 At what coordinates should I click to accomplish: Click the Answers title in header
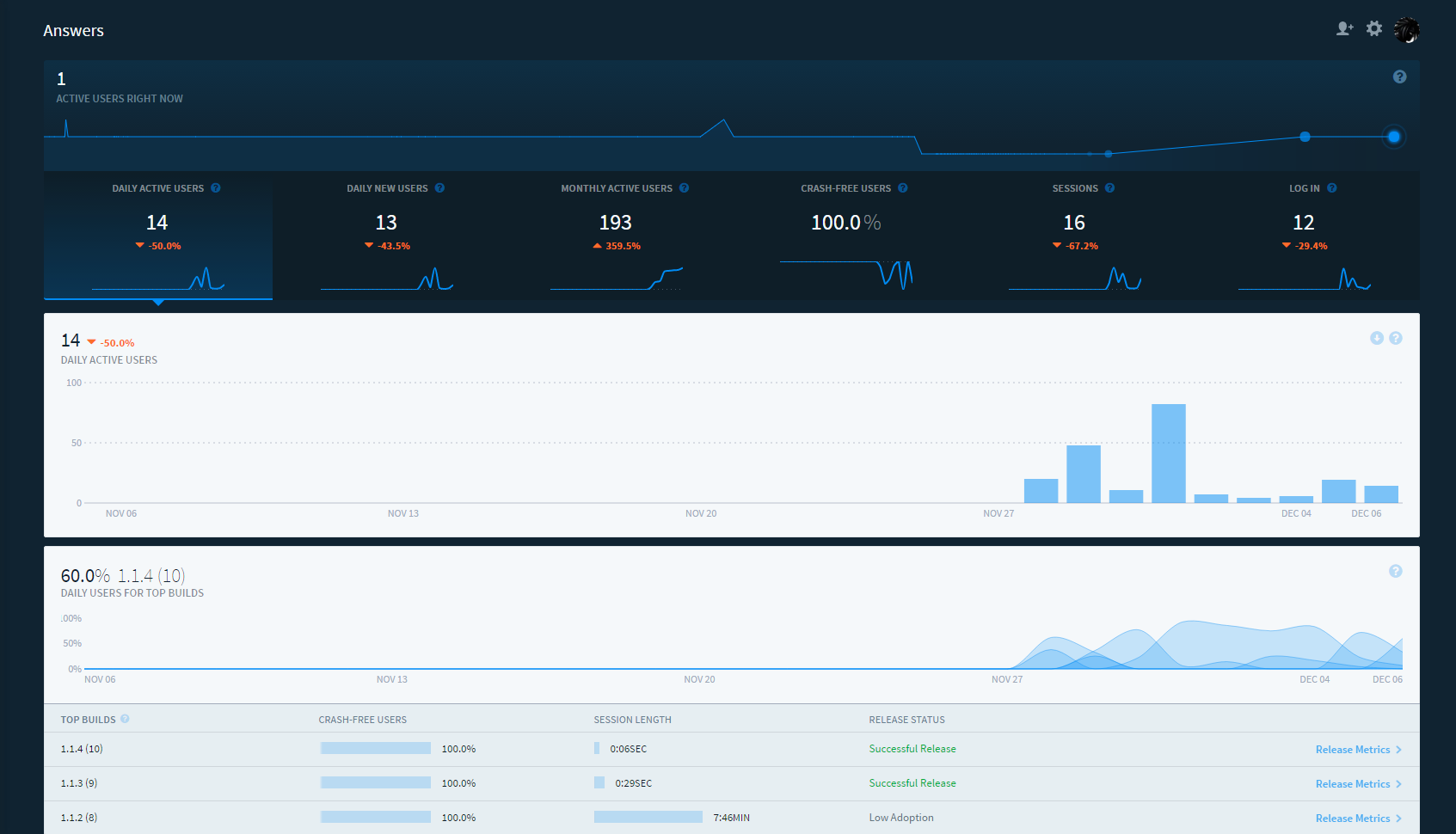tap(74, 31)
